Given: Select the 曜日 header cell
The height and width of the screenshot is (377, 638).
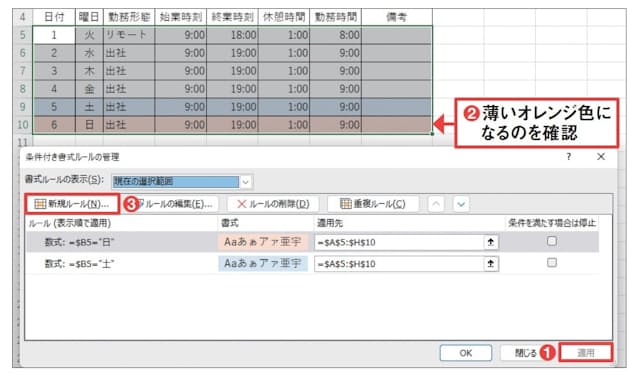Looking at the screenshot, I should coord(89,17).
